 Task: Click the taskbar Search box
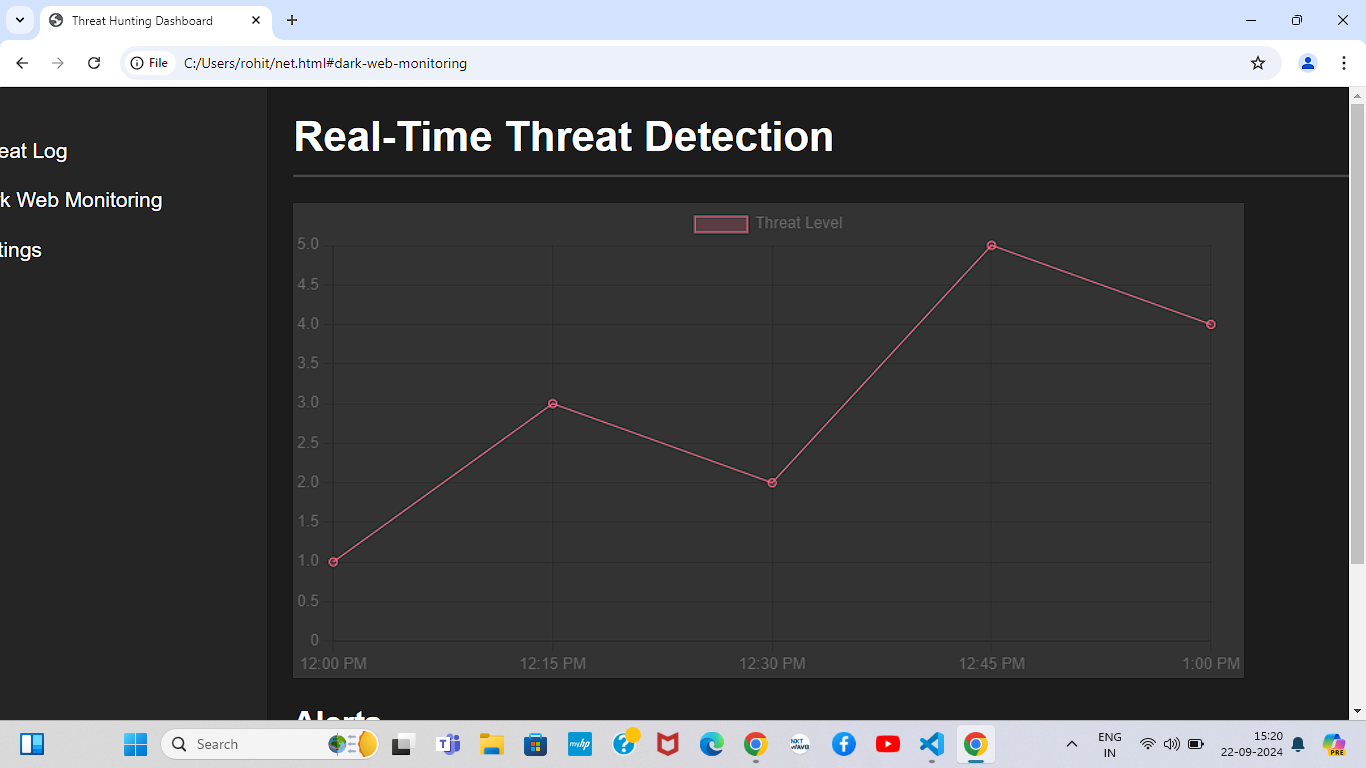point(270,744)
